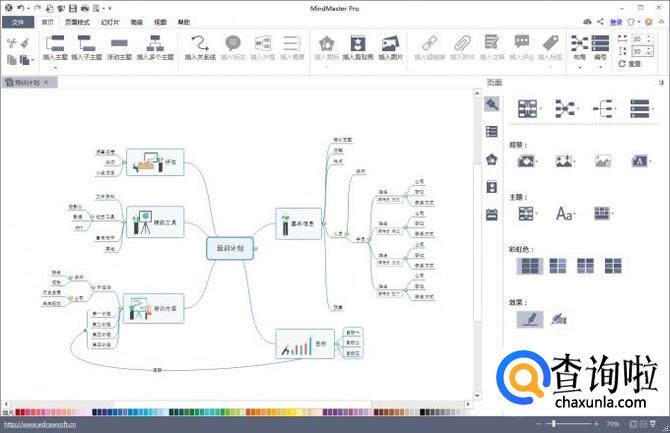
Task: Click the cloud icon at top right
Action: point(588,21)
